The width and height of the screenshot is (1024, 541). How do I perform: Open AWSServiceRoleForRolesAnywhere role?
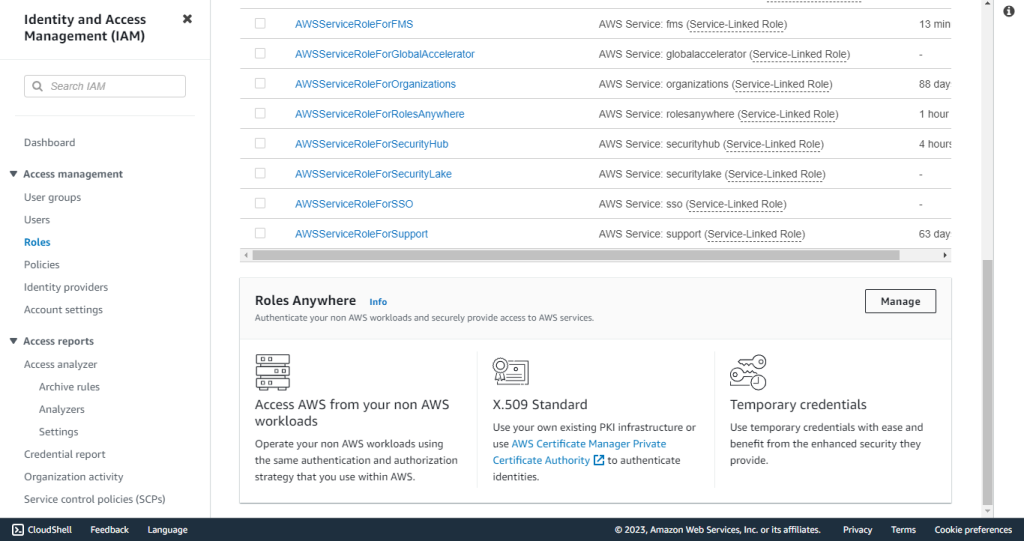379,114
